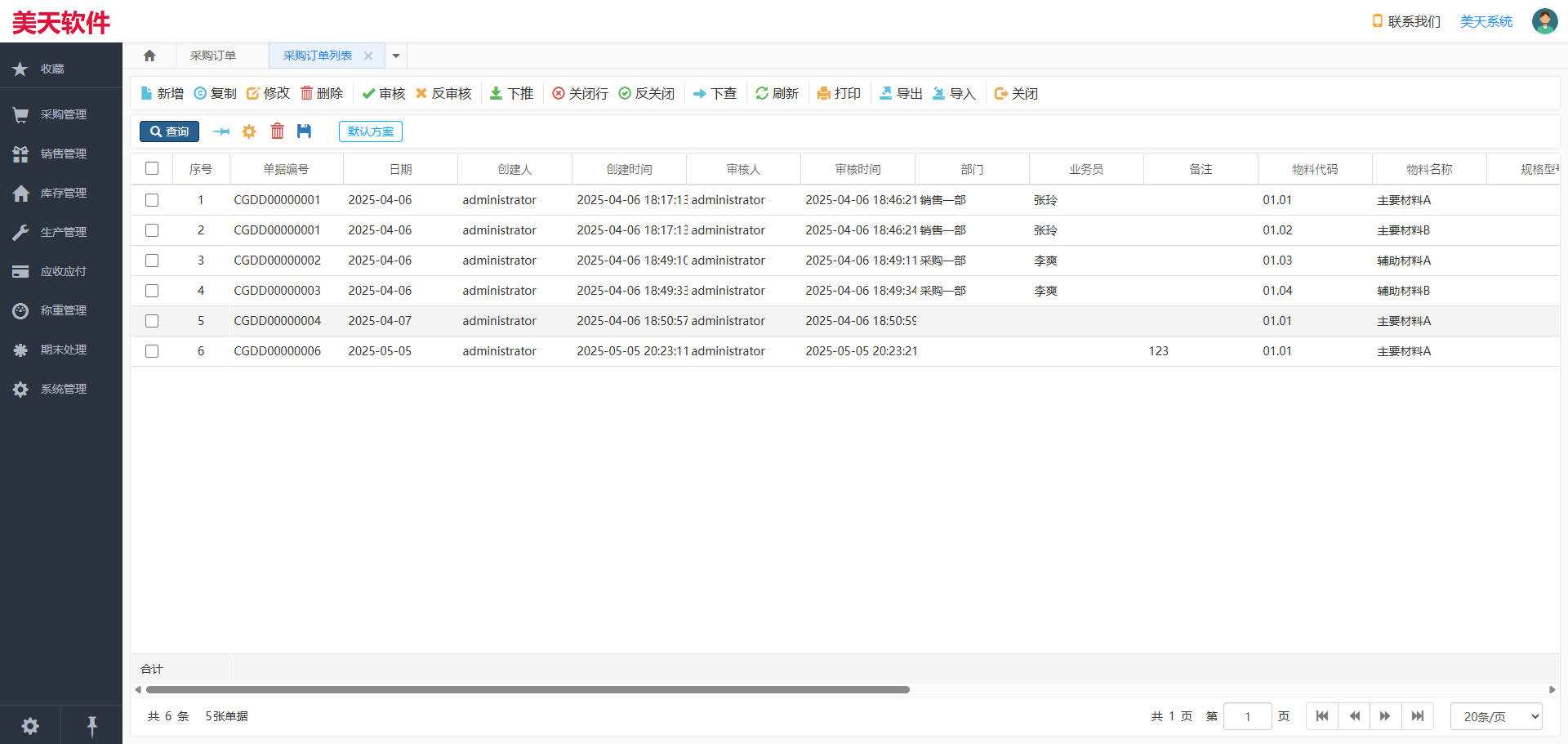Open the 20条/页 page size dropdown
Viewport: 1568px width, 744px height.
pos(1495,716)
